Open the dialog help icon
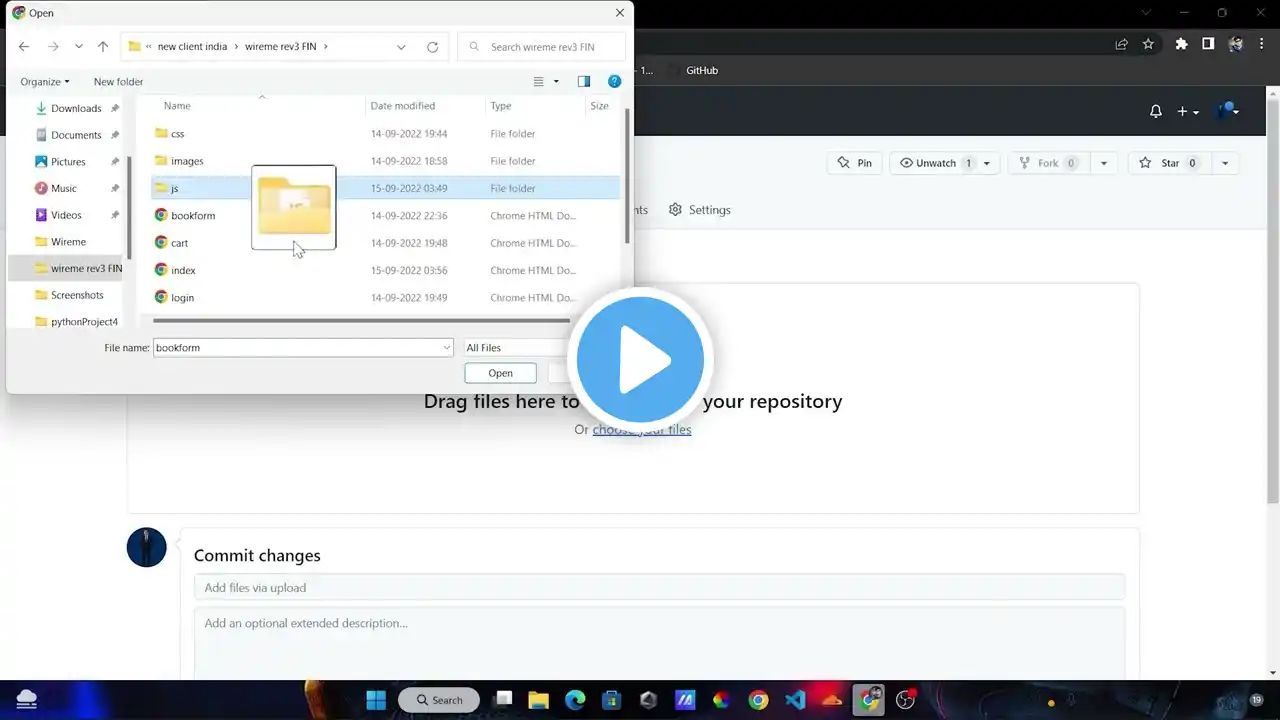Image resolution: width=1280 pixels, height=720 pixels. [x=615, y=82]
